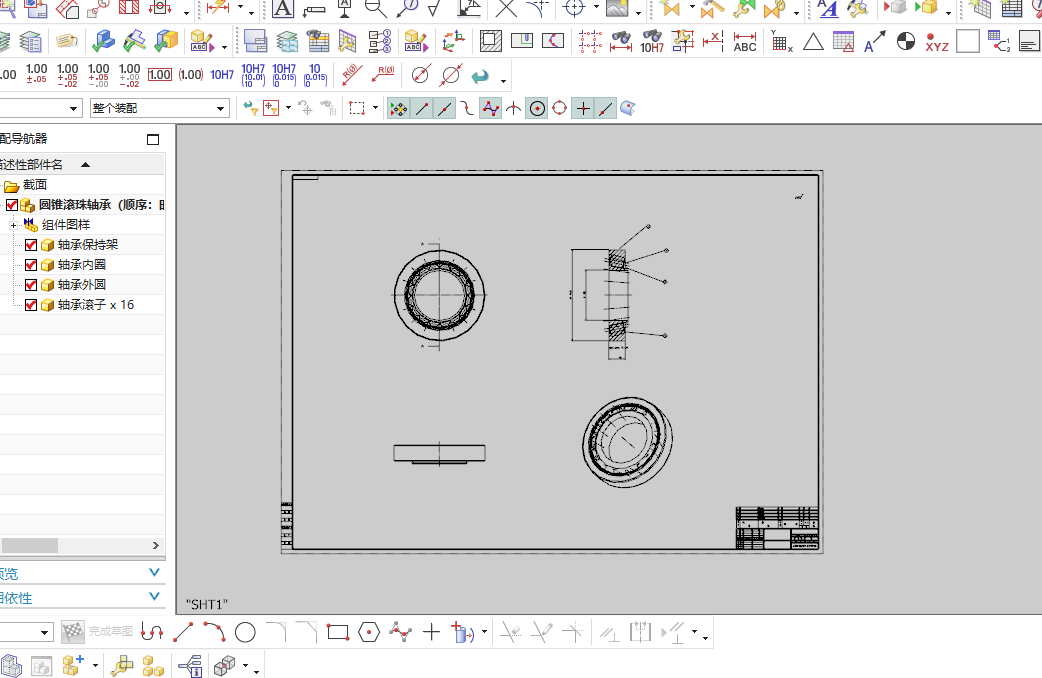The image size is (1042, 678).
Task: Select the Datum Feature Symbol tool
Action: click(344, 8)
